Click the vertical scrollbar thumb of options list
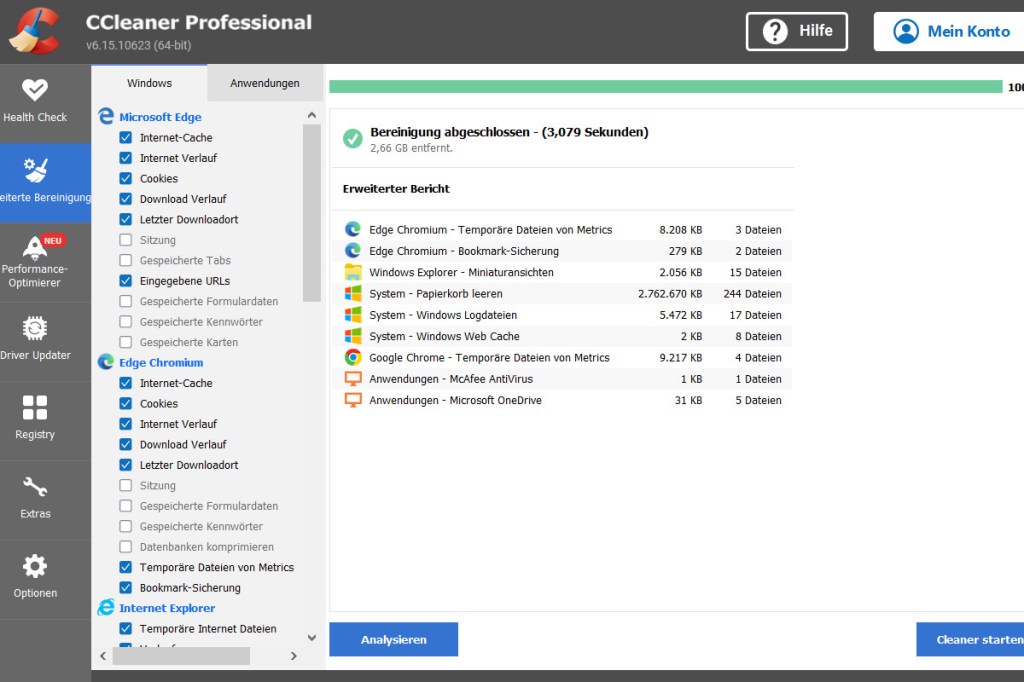 [312, 213]
